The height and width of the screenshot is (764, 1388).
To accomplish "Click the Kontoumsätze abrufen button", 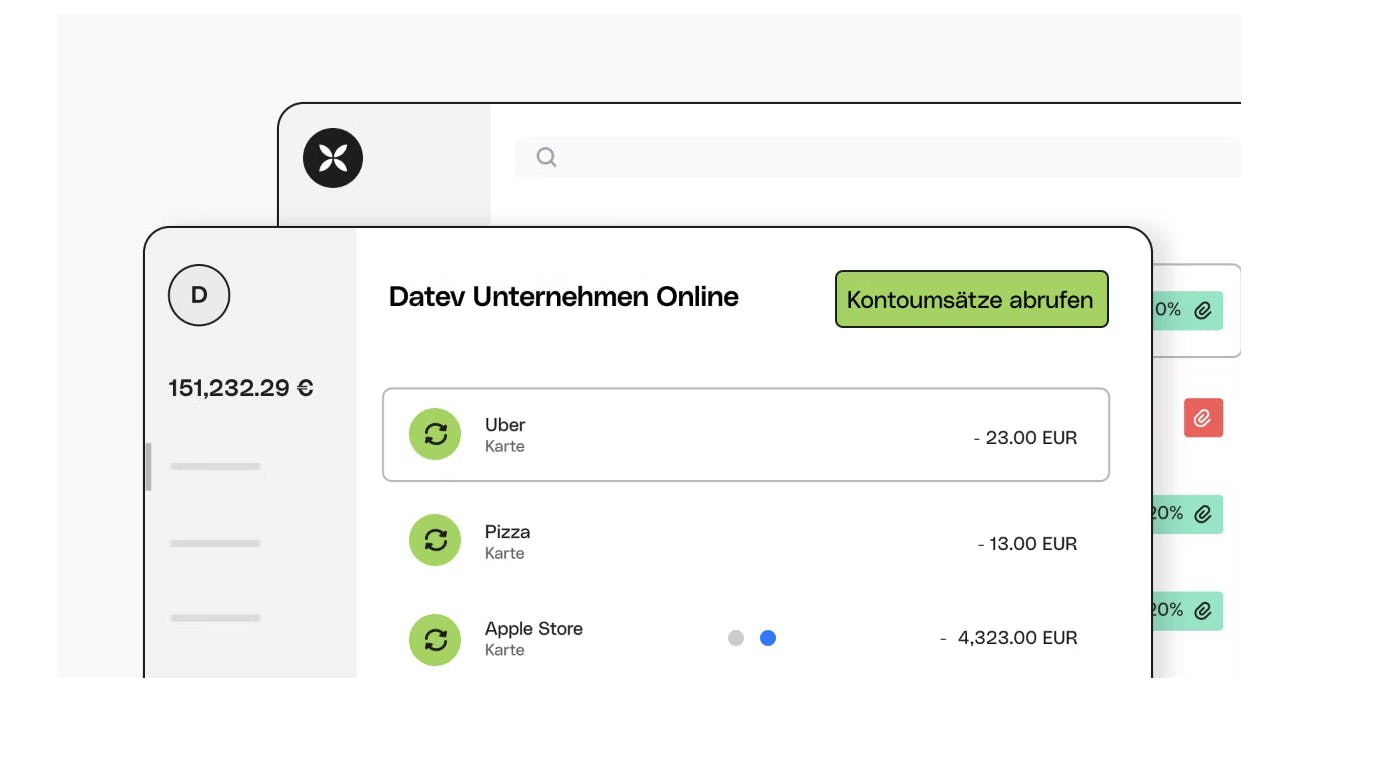I will tap(971, 299).
